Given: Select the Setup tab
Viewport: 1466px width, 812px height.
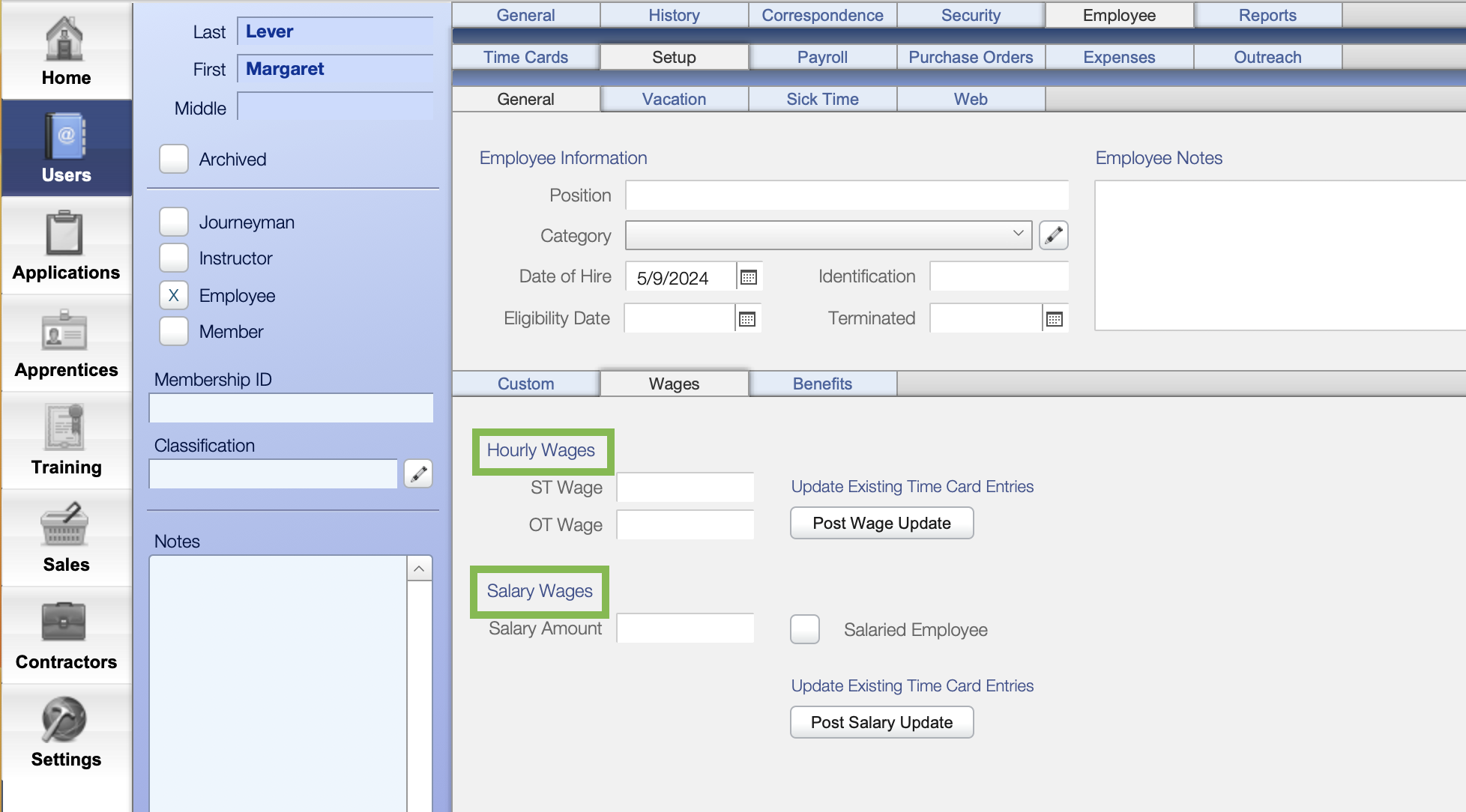Looking at the screenshot, I should click(x=674, y=57).
